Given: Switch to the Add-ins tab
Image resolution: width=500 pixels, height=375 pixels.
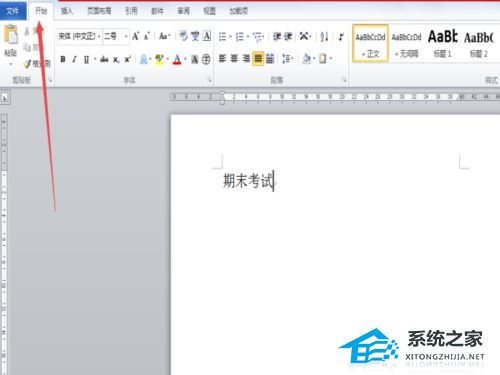Looking at the screenshot, I should pyautogui.click(x=238, y=11).
